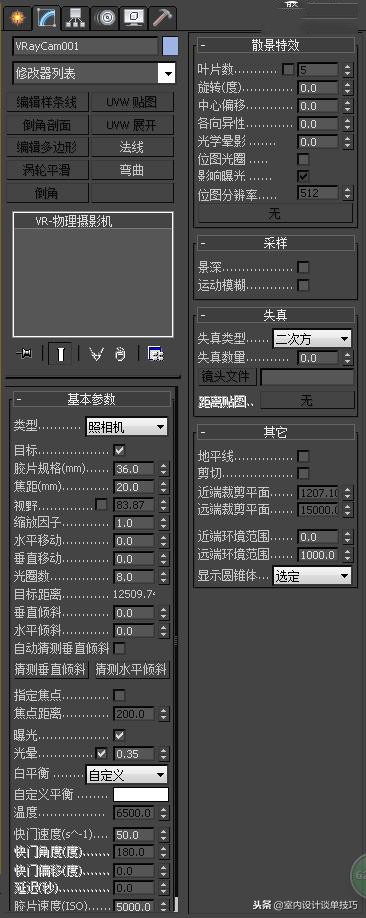Toggle the 曝光 checkbox

119,735
